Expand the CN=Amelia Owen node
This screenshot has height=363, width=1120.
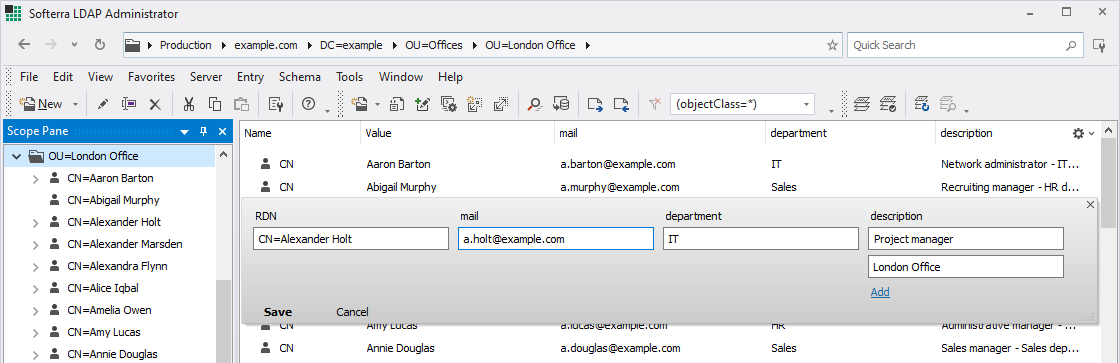(x=36, y=311)
